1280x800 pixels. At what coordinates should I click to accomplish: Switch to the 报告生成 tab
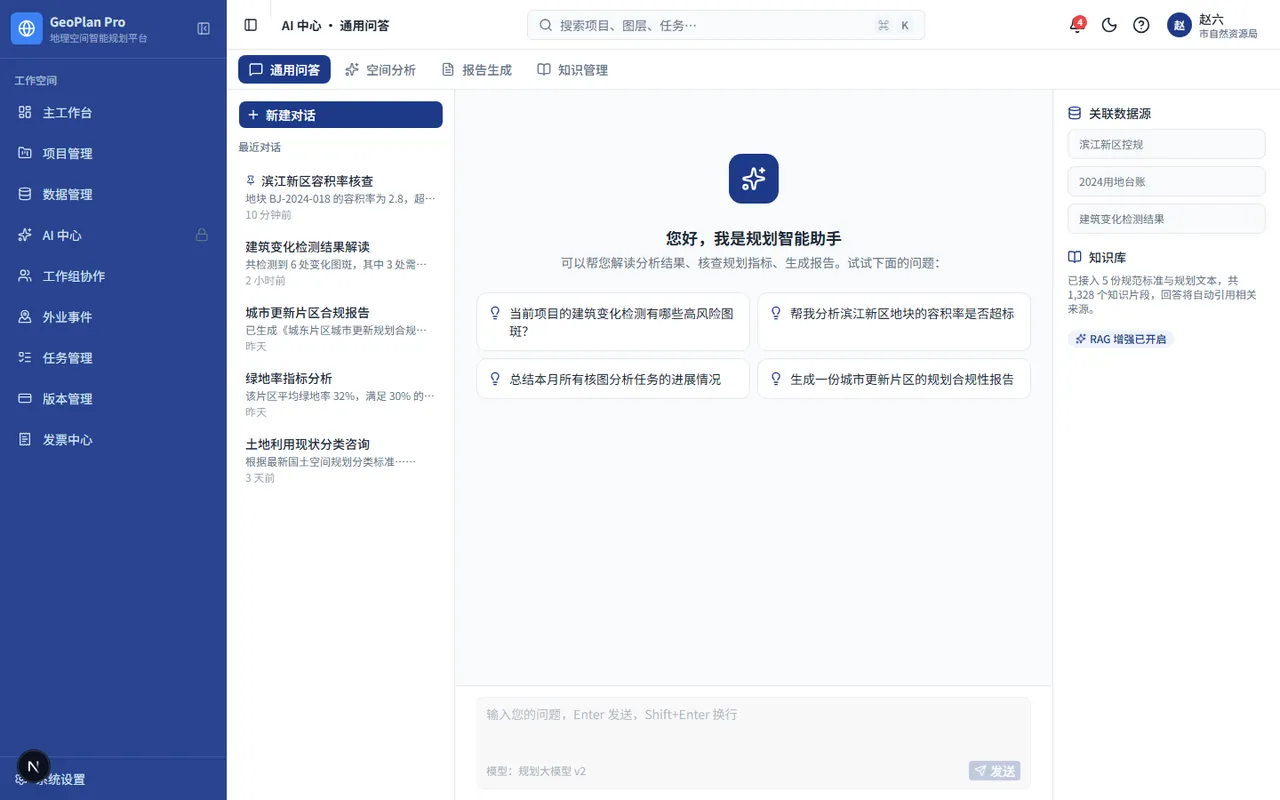tap(476, 70)
